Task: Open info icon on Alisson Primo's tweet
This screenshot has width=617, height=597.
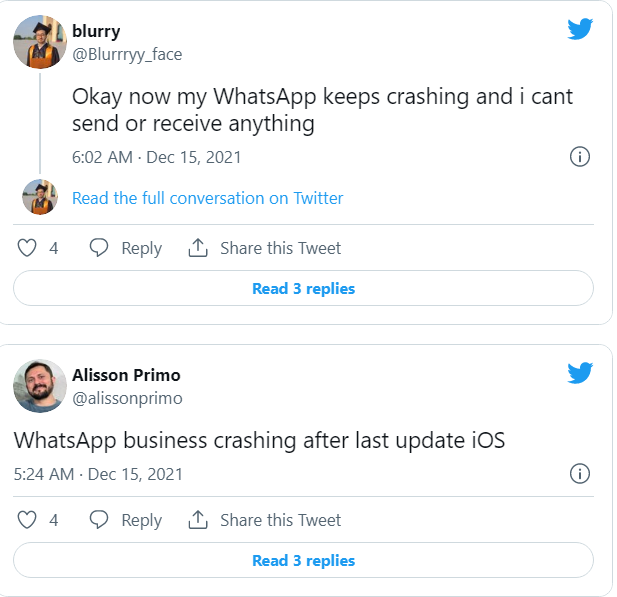Action: tap(579, 473)
